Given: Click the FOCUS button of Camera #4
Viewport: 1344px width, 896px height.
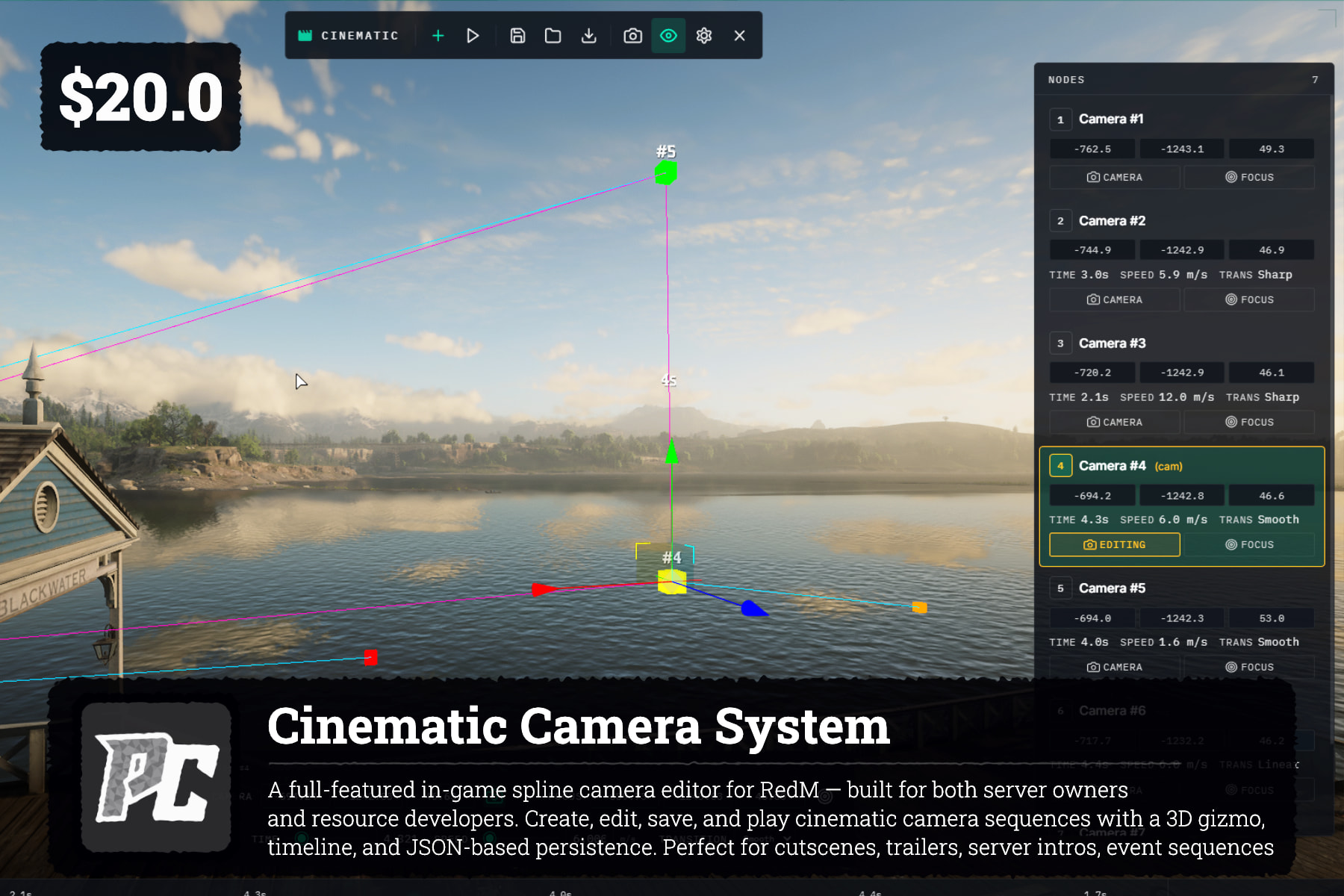Looking at the screenshot, I should point(1249,544).
